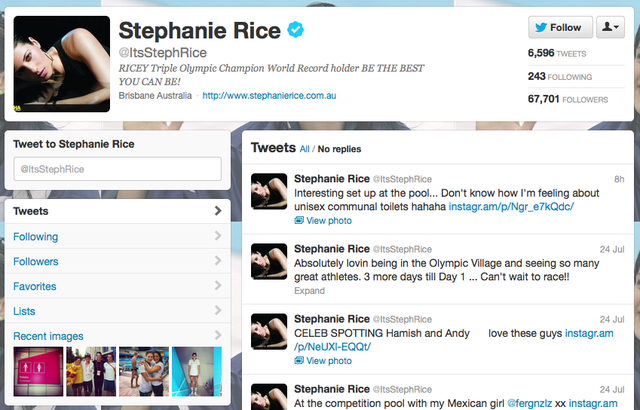Click the header handle @ItsStephRice under the name
The image size is (640, 410).
pos(162,53)
